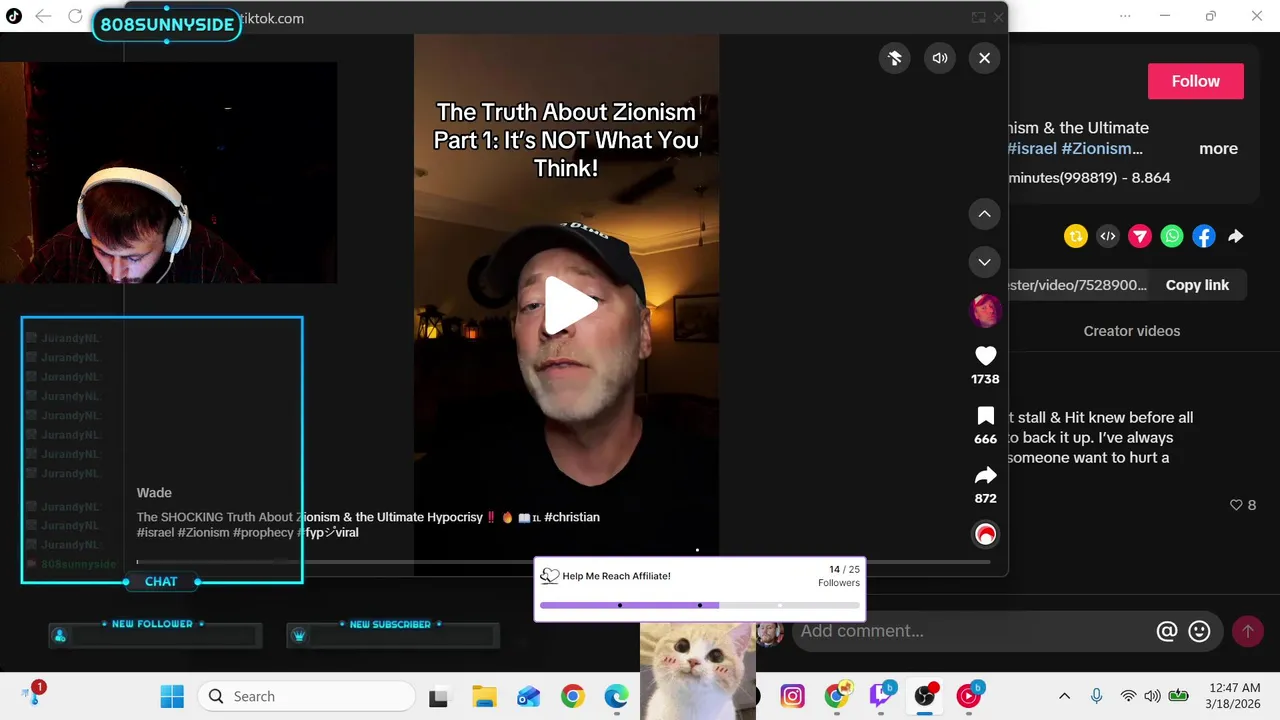Open more share options arrow
The image size is (1280, 720).
(1236, 236)
